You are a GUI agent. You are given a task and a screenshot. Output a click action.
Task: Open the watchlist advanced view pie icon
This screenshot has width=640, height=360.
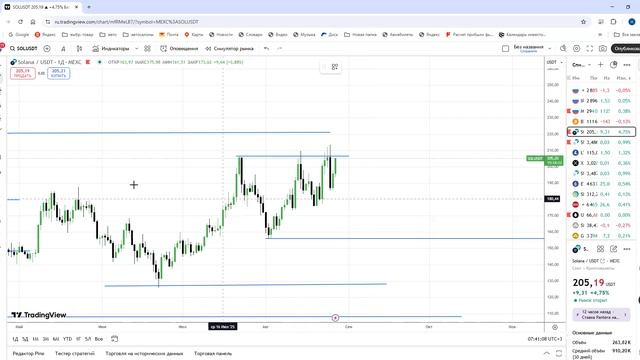pyautogui.click(x=613, y=64)
